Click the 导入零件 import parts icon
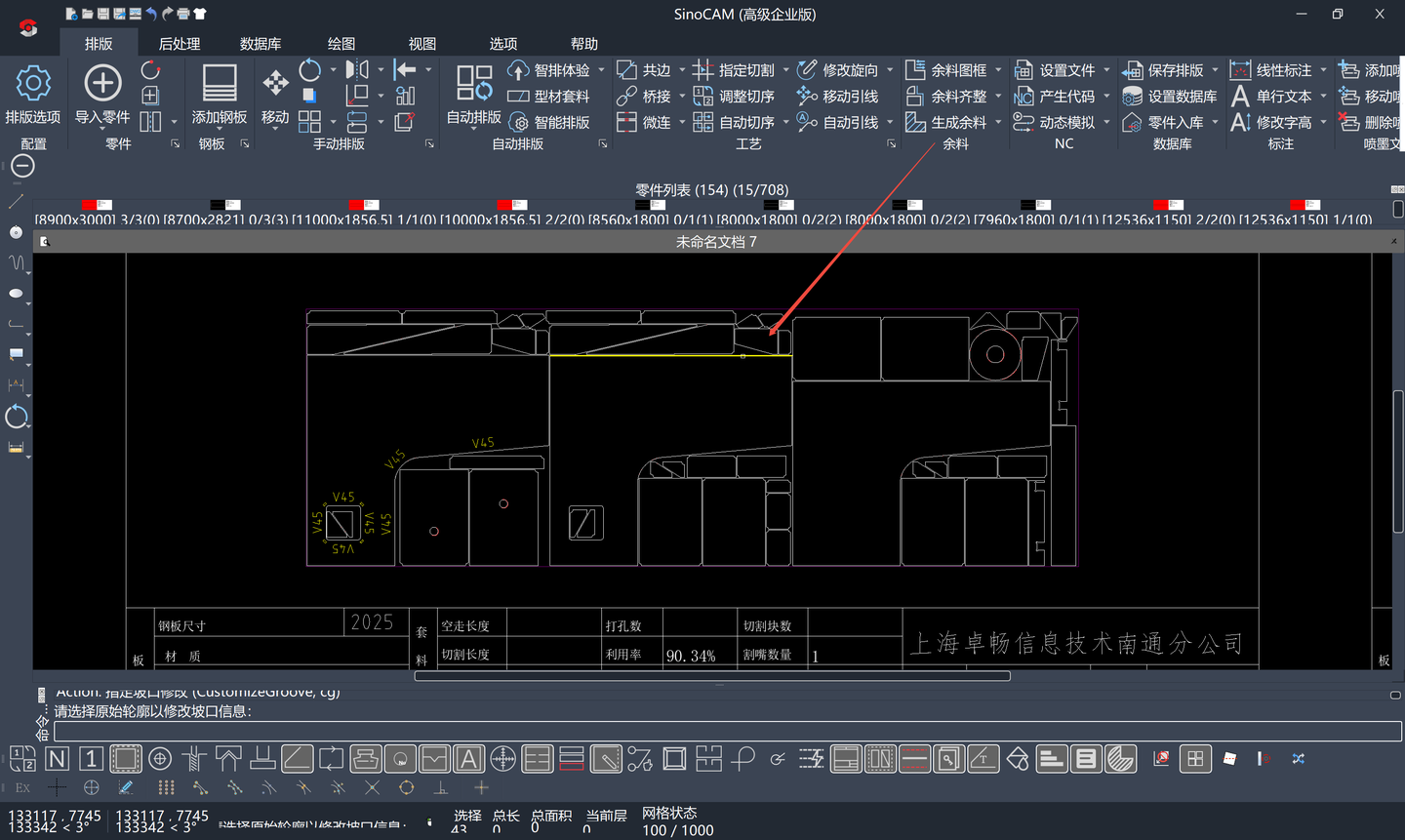Screen dimensions: 1405x840 (x=102, y=84)
